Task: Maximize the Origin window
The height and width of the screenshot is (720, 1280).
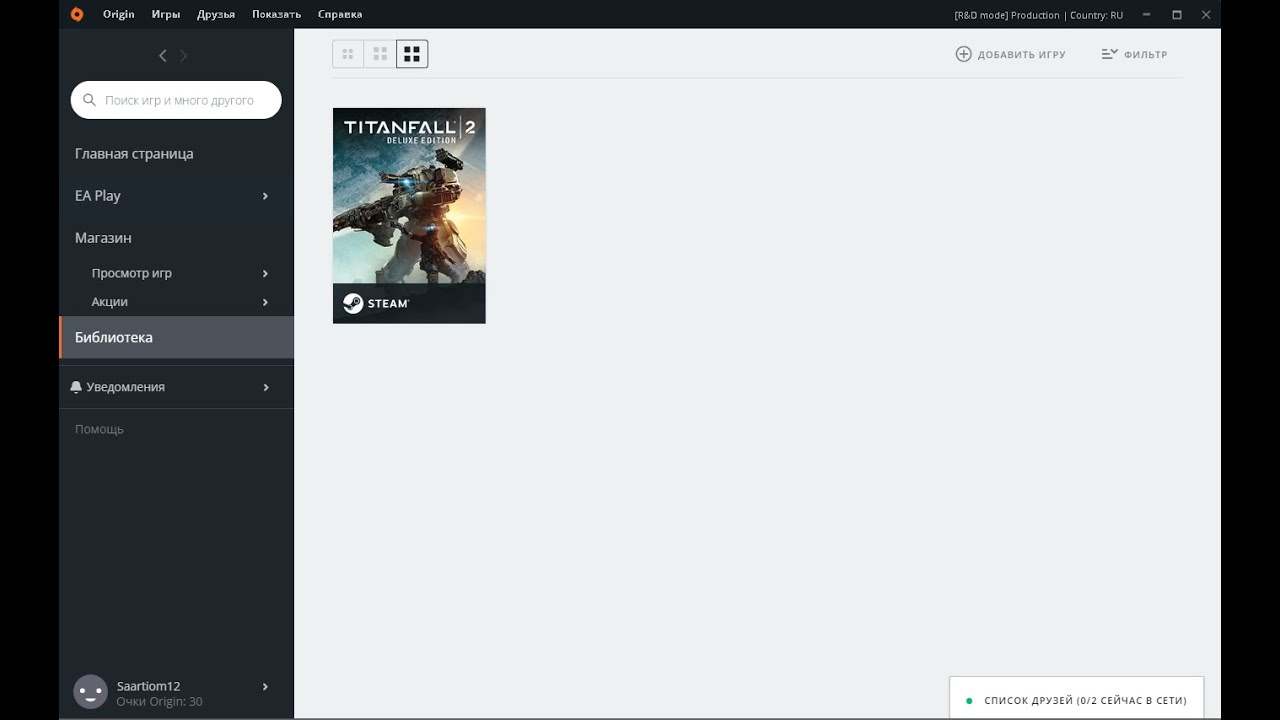Action: pos(1177,14)
